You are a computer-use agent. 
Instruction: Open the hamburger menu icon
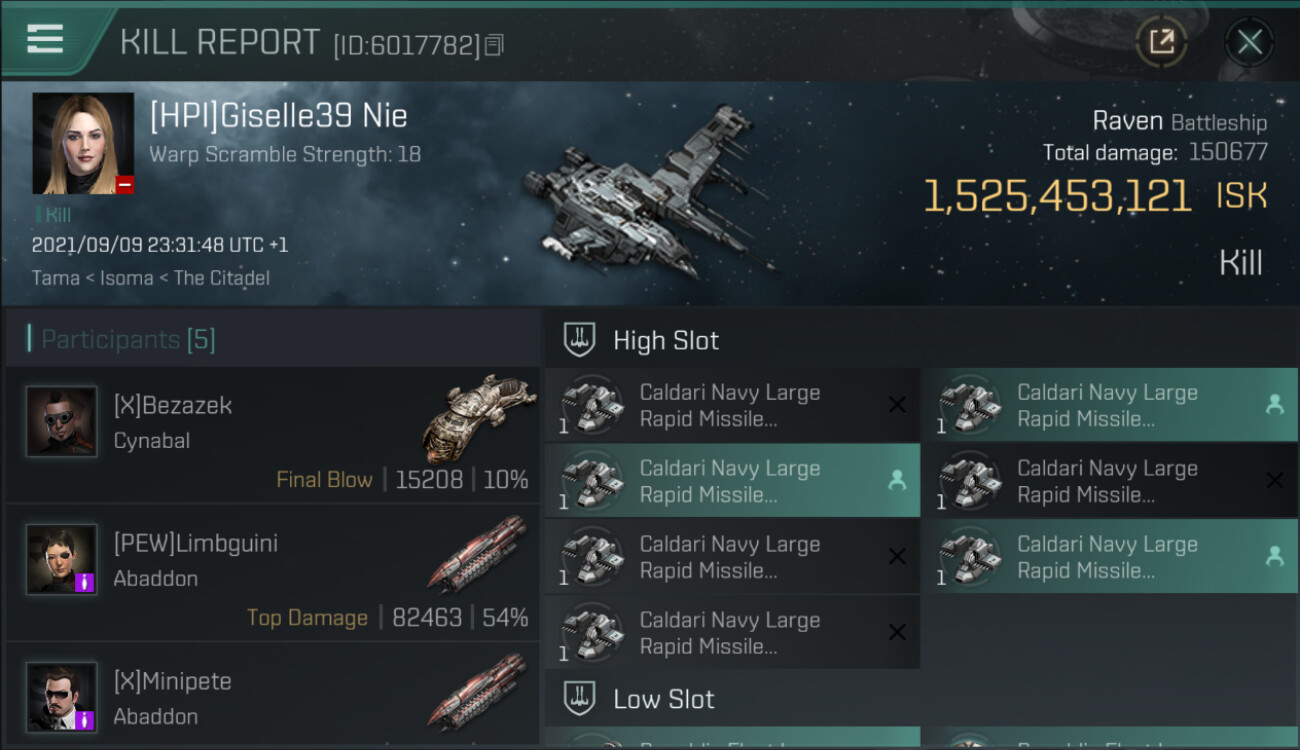click(45, 40)
